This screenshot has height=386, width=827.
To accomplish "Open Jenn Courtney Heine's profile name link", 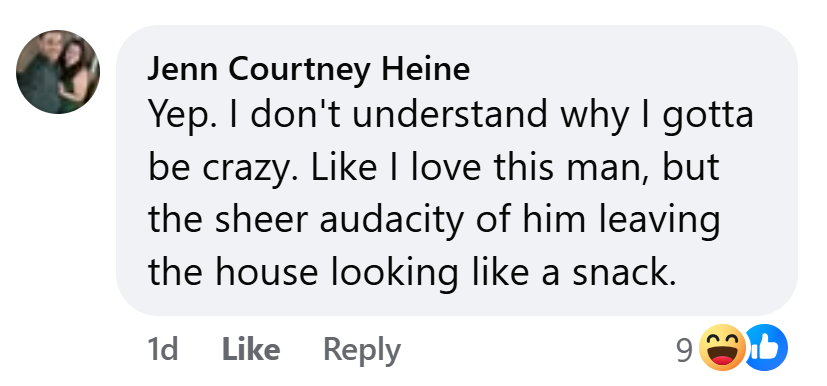I will click(x=309, y=69).
